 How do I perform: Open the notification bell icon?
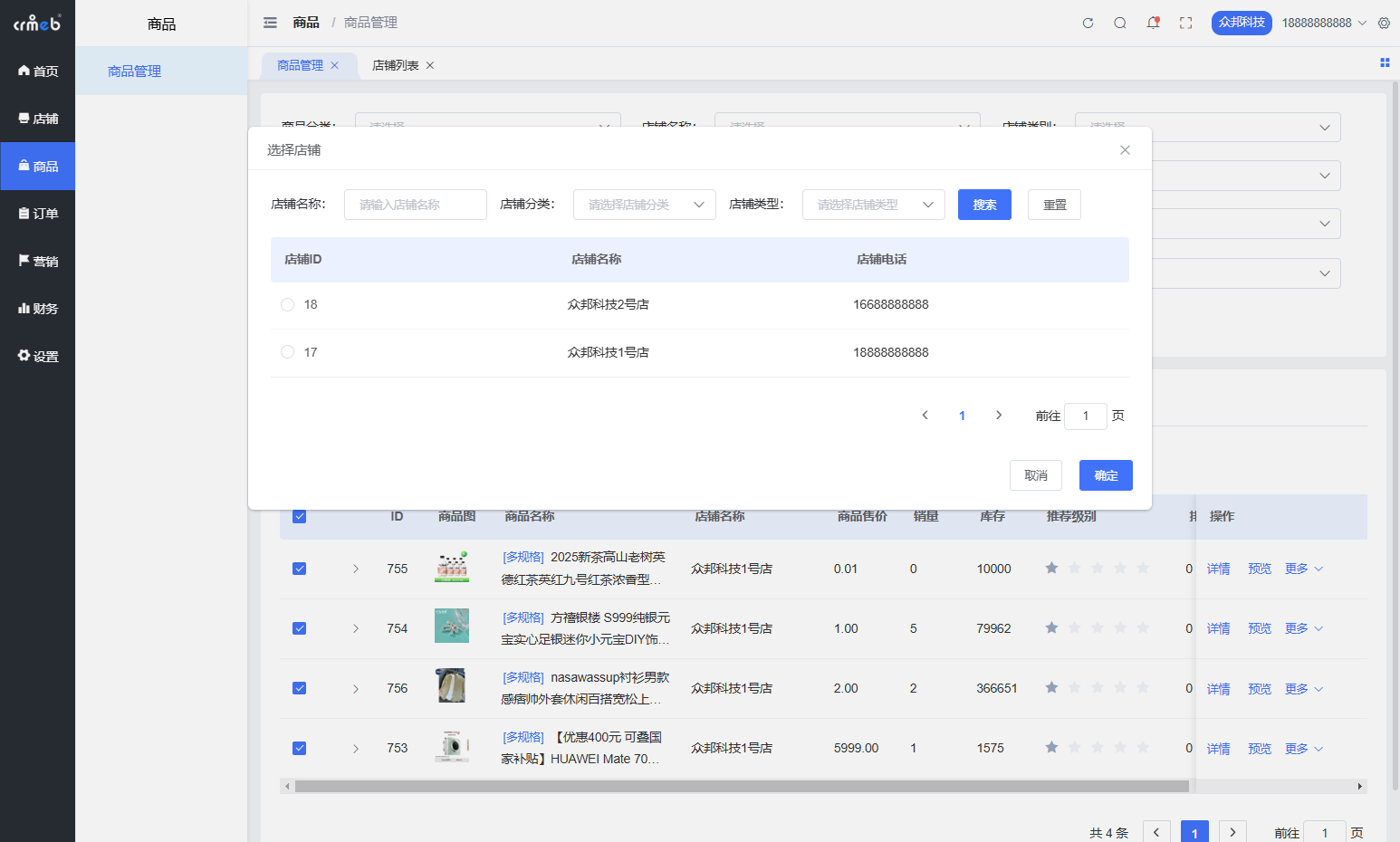[1153, 23]
